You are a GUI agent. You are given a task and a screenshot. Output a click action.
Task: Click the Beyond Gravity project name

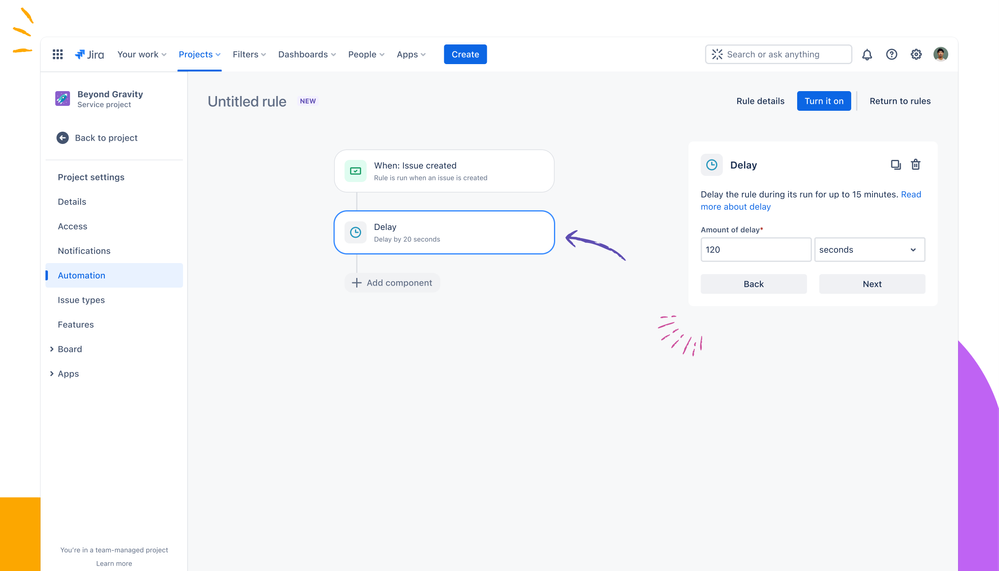point(110,94)
